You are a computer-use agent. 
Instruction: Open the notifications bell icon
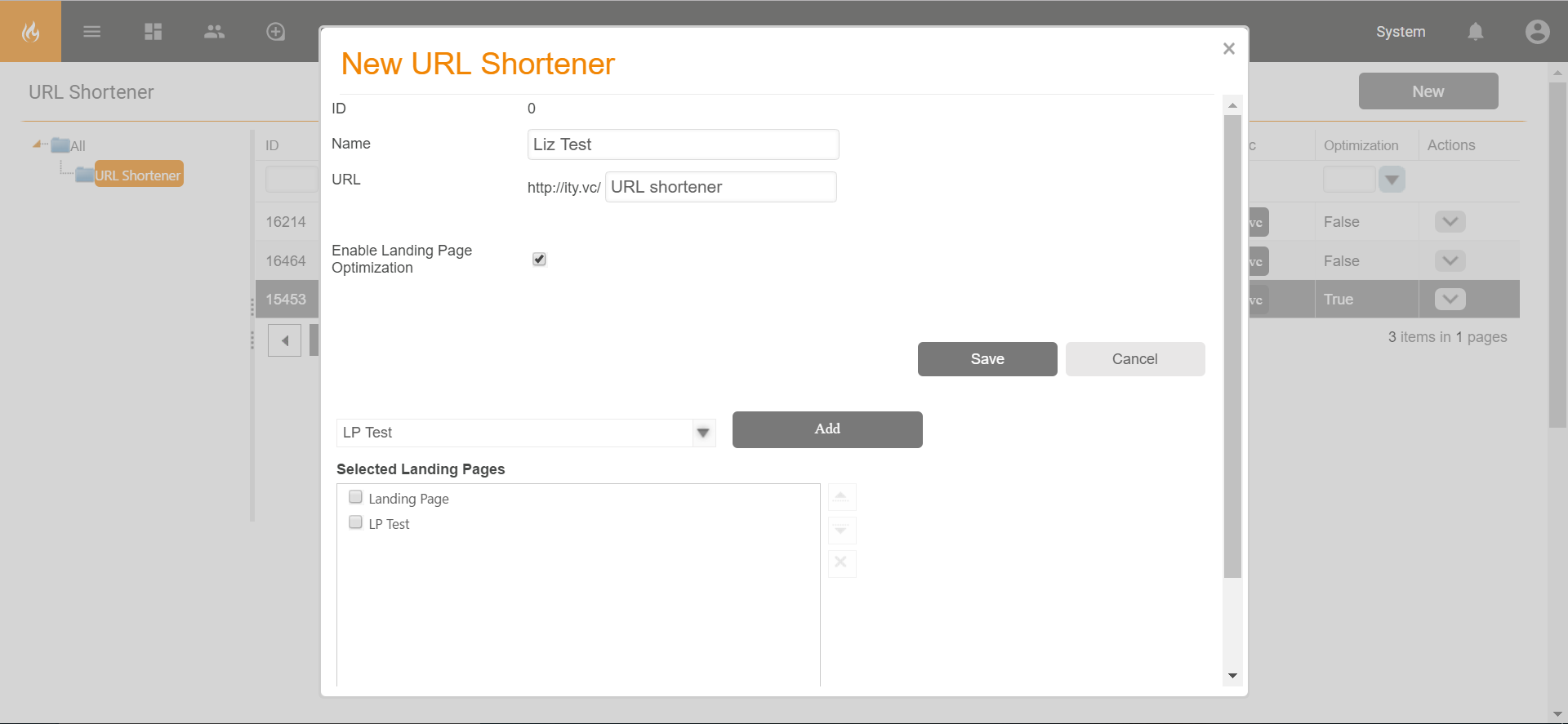[x=1475, y=31]
